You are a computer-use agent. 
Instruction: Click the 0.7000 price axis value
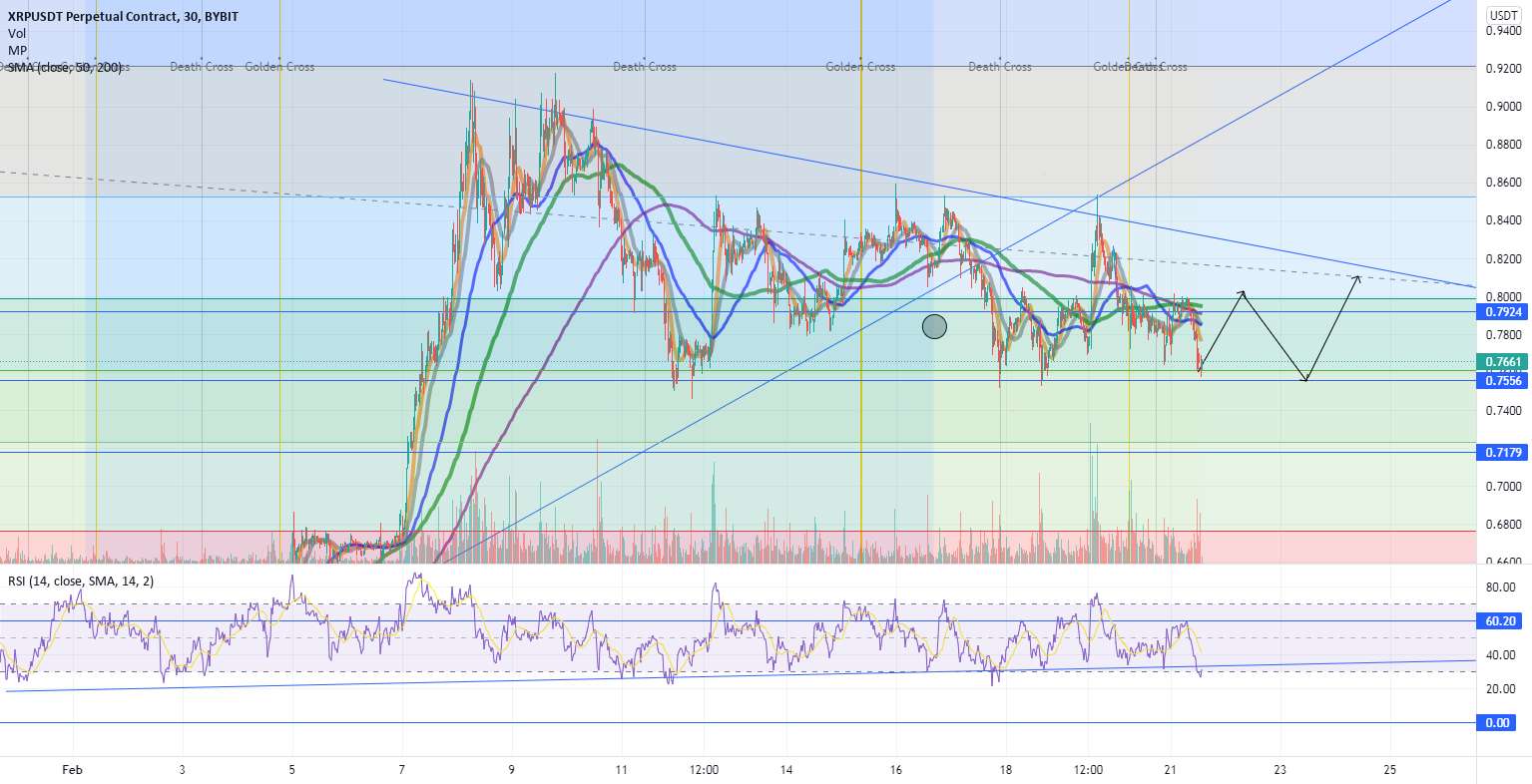(1503, 486)
